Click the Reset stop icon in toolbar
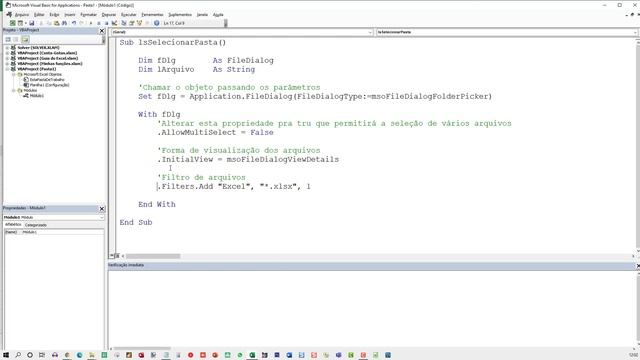 (x=107, y=23)
